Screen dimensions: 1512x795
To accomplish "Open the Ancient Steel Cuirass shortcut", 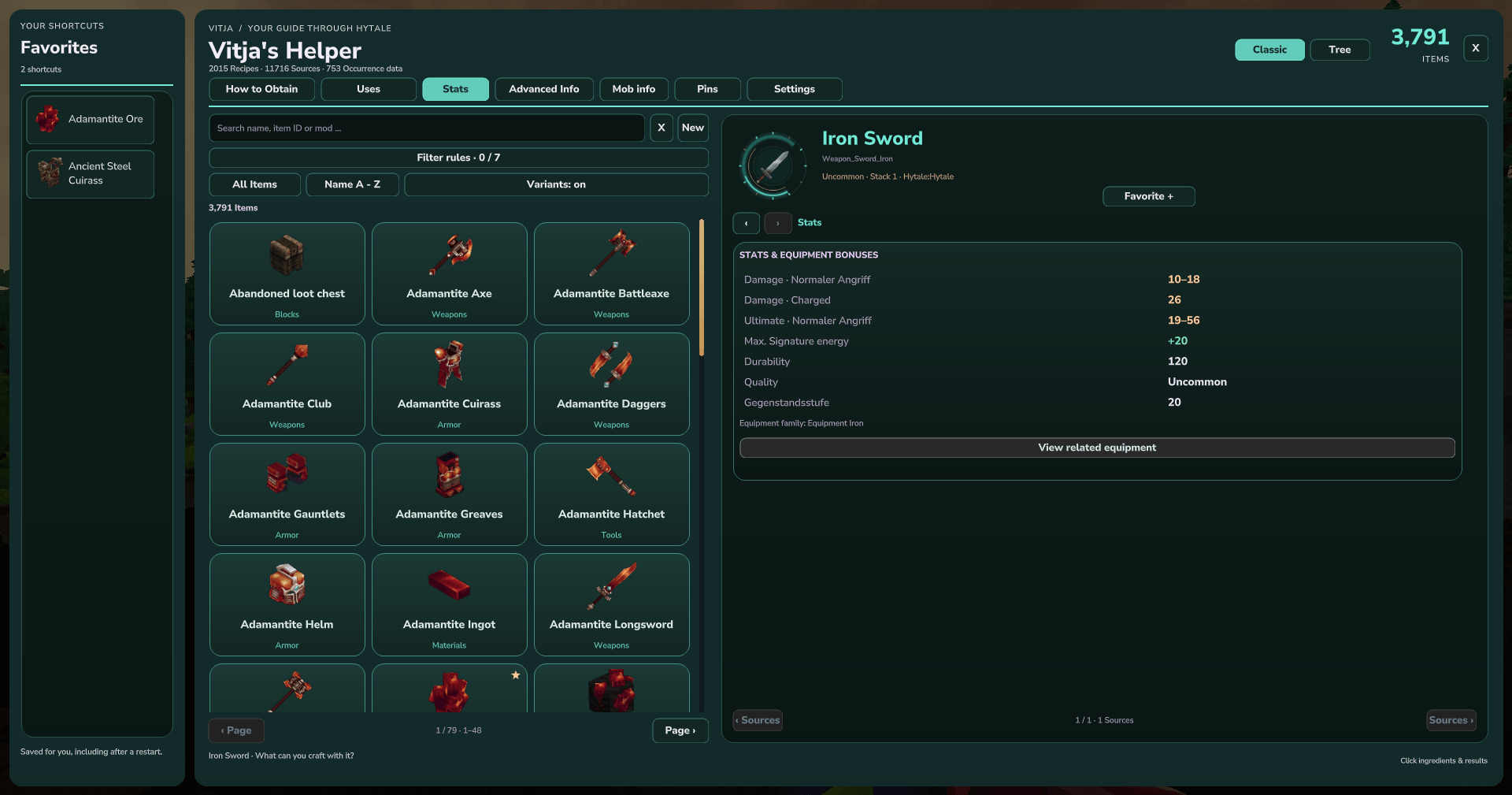I will click(91, 174).
